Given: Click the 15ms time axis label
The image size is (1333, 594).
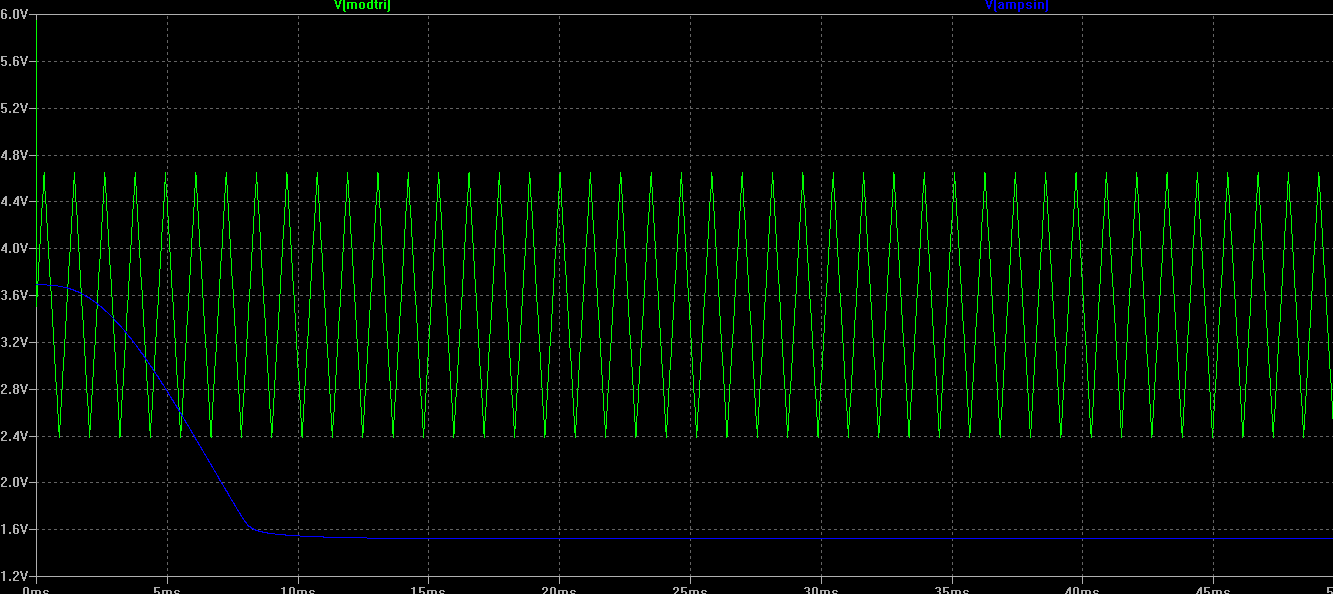Looking at the screenshot, I should click(428, 587).
